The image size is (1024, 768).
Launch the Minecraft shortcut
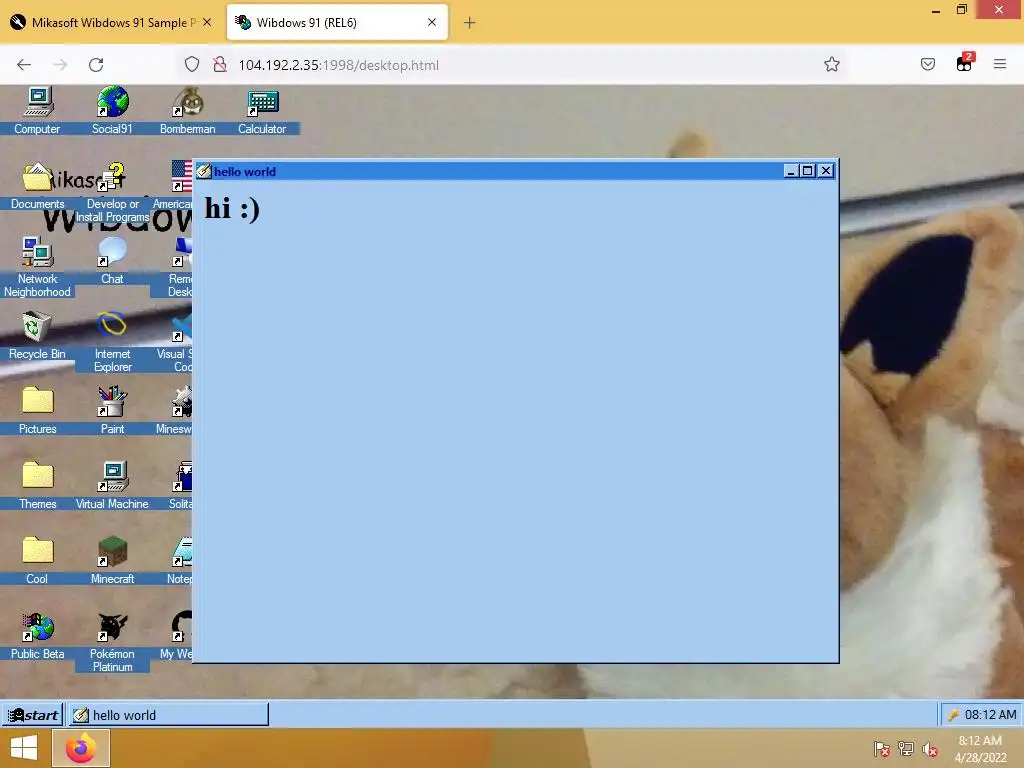coord(112,560)
